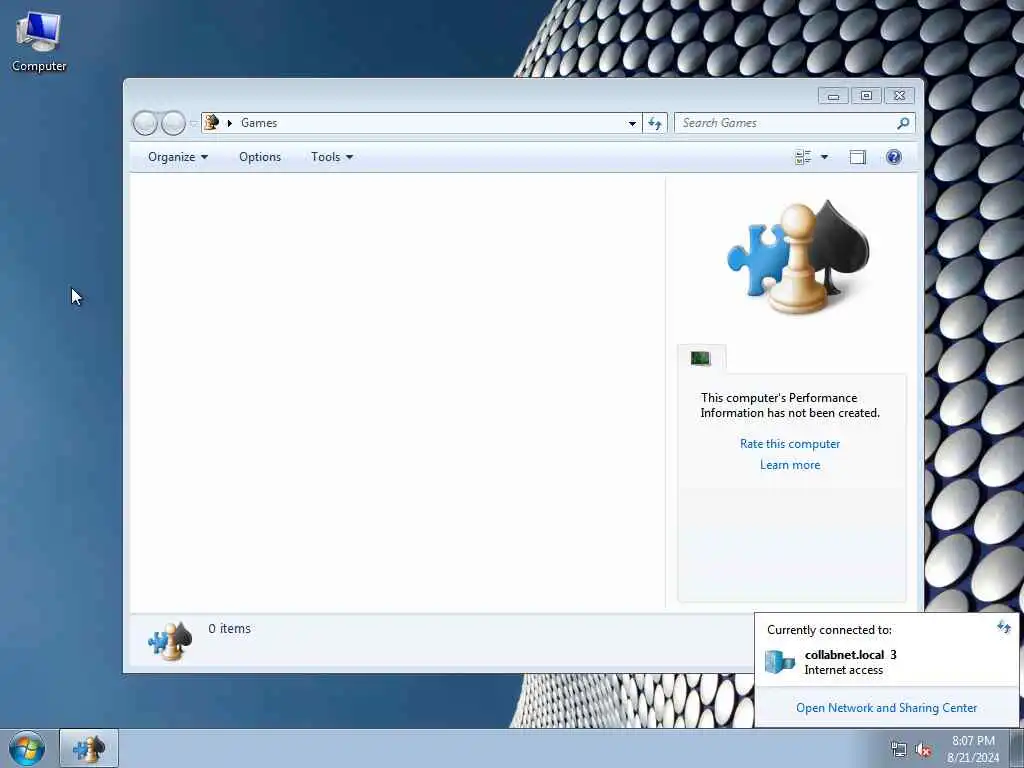
Task: Open the Help button
Action: point(893,157)
